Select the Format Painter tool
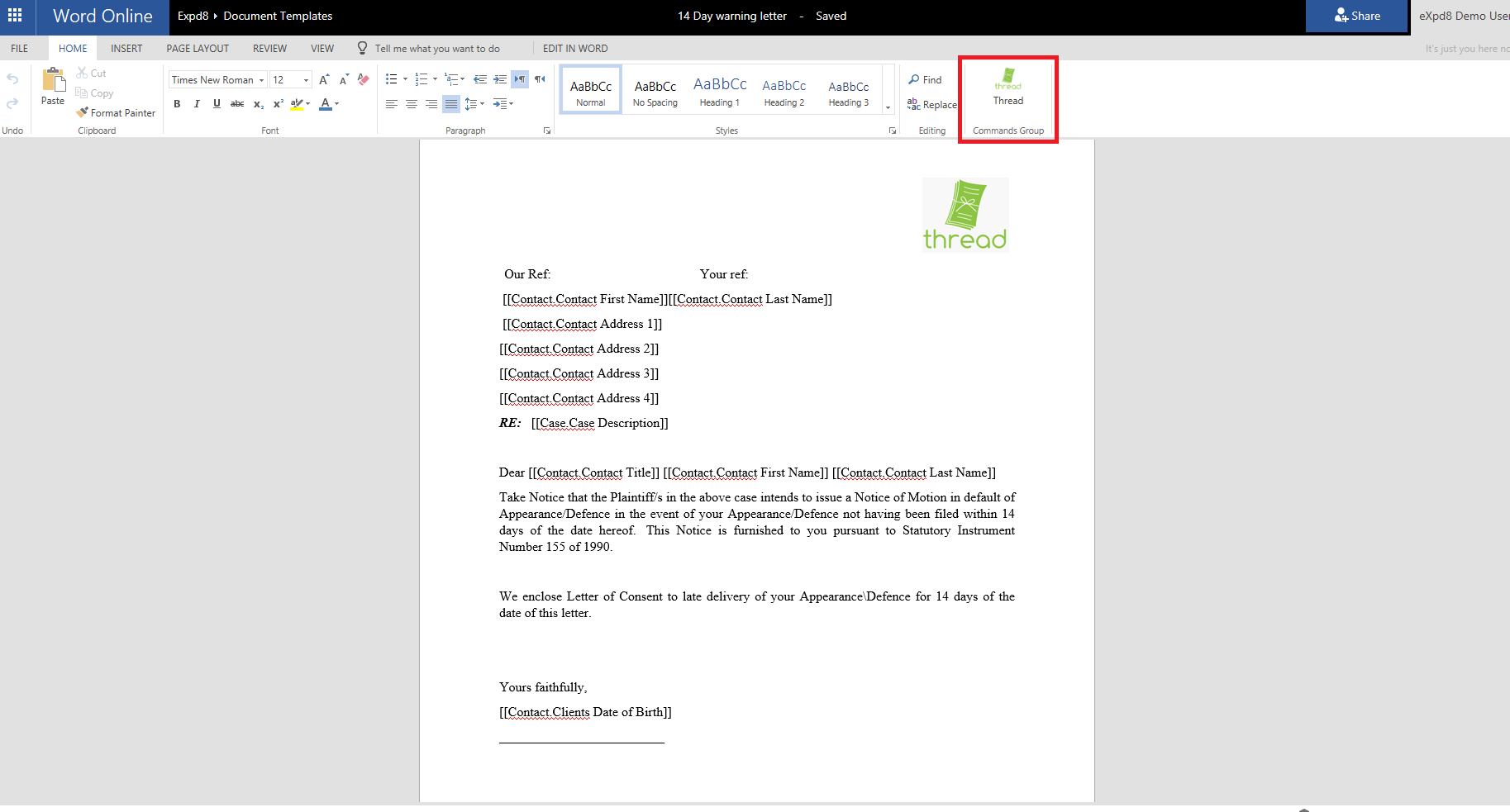 [x=116, y=113]
